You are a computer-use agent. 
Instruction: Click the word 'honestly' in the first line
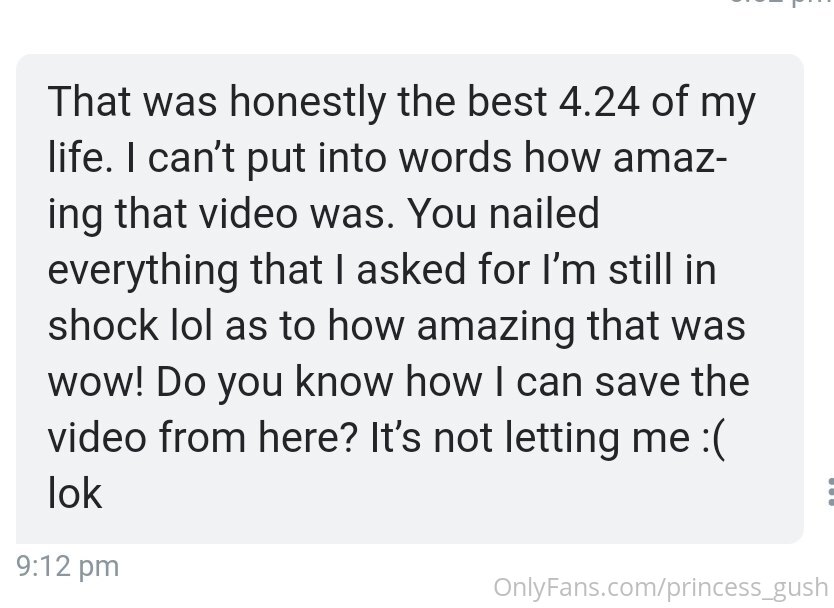[307, 103]
